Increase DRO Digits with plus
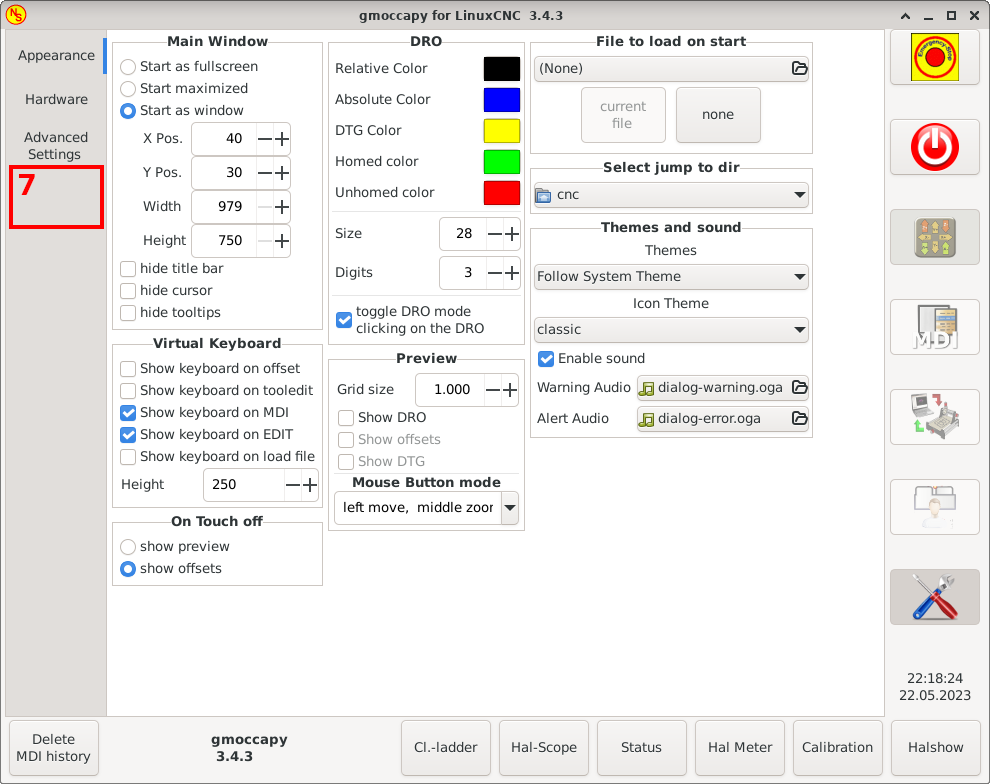The image size is (990, 784). [511, 273]
